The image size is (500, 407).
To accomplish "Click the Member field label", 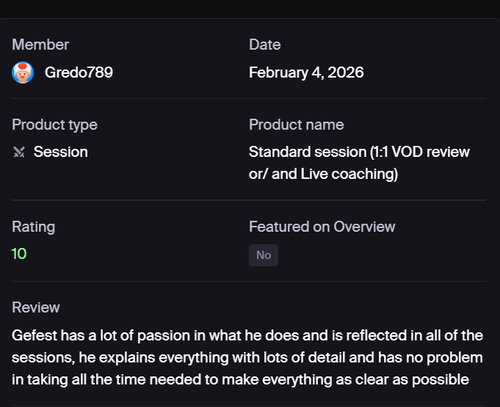I will [x=40, y=45].
